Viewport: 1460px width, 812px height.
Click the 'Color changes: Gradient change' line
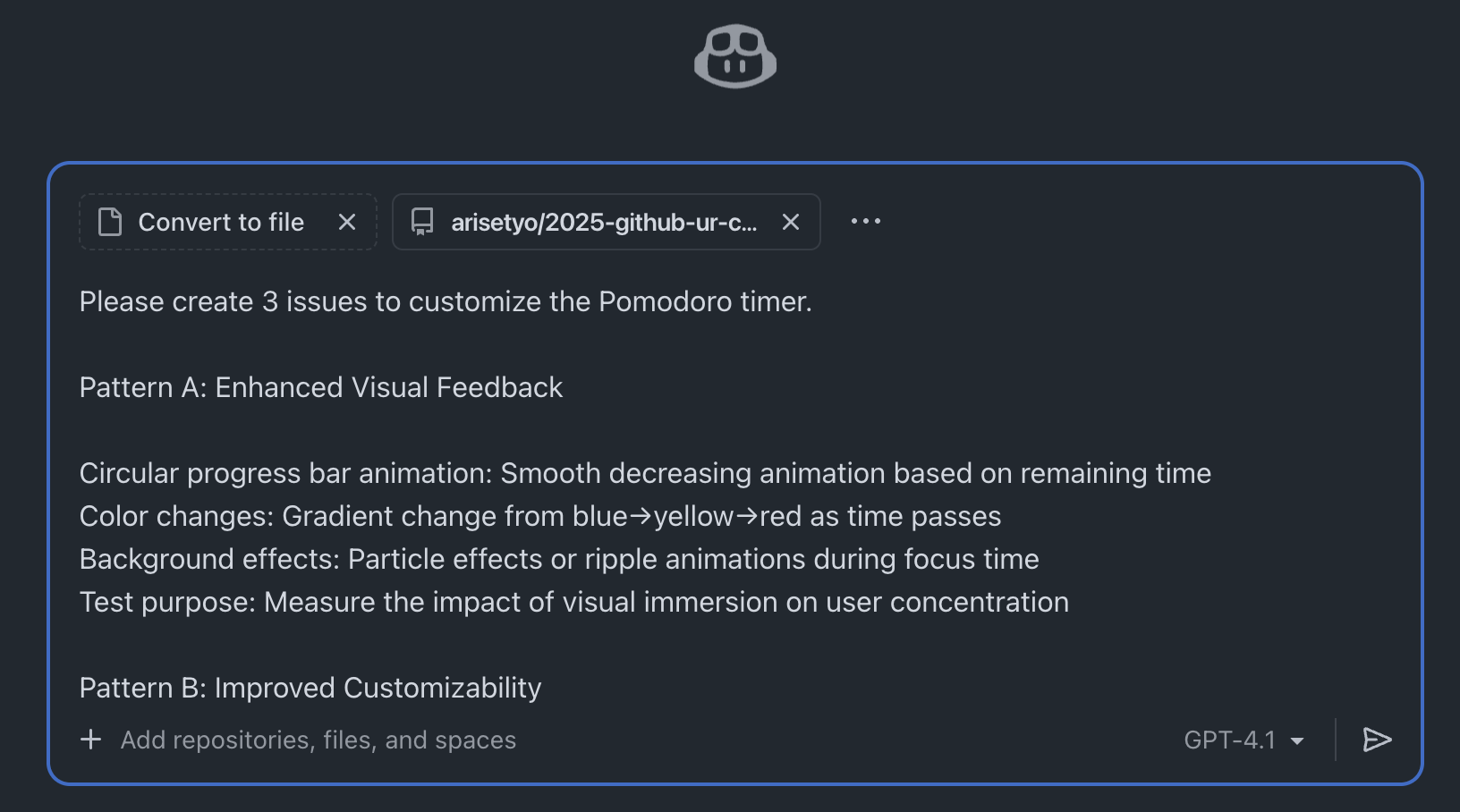tap(539, 517)
